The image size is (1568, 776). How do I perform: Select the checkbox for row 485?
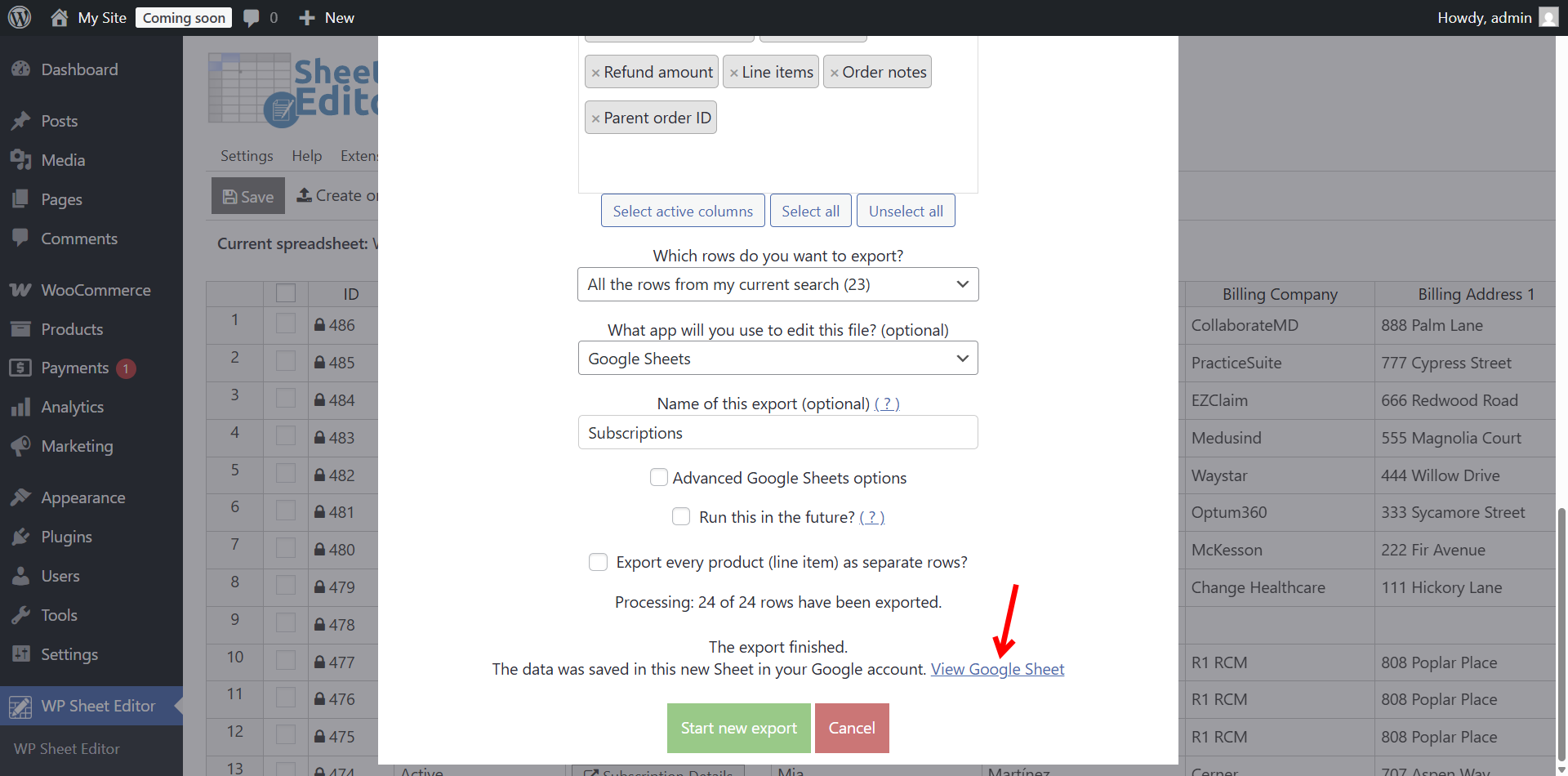pyautogui.click(x=286, y=361)
